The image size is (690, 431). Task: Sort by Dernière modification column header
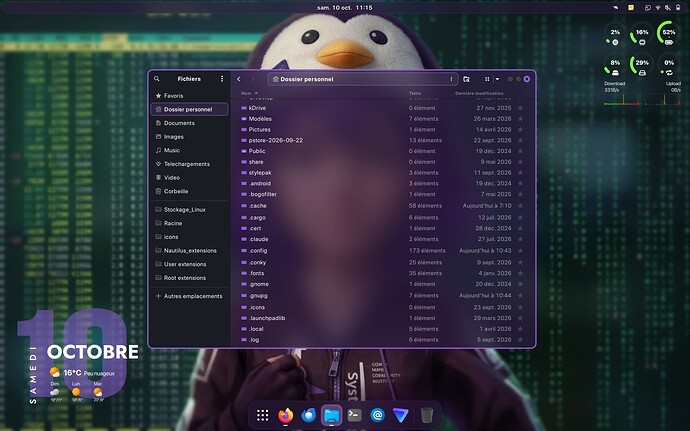[479, 93]
